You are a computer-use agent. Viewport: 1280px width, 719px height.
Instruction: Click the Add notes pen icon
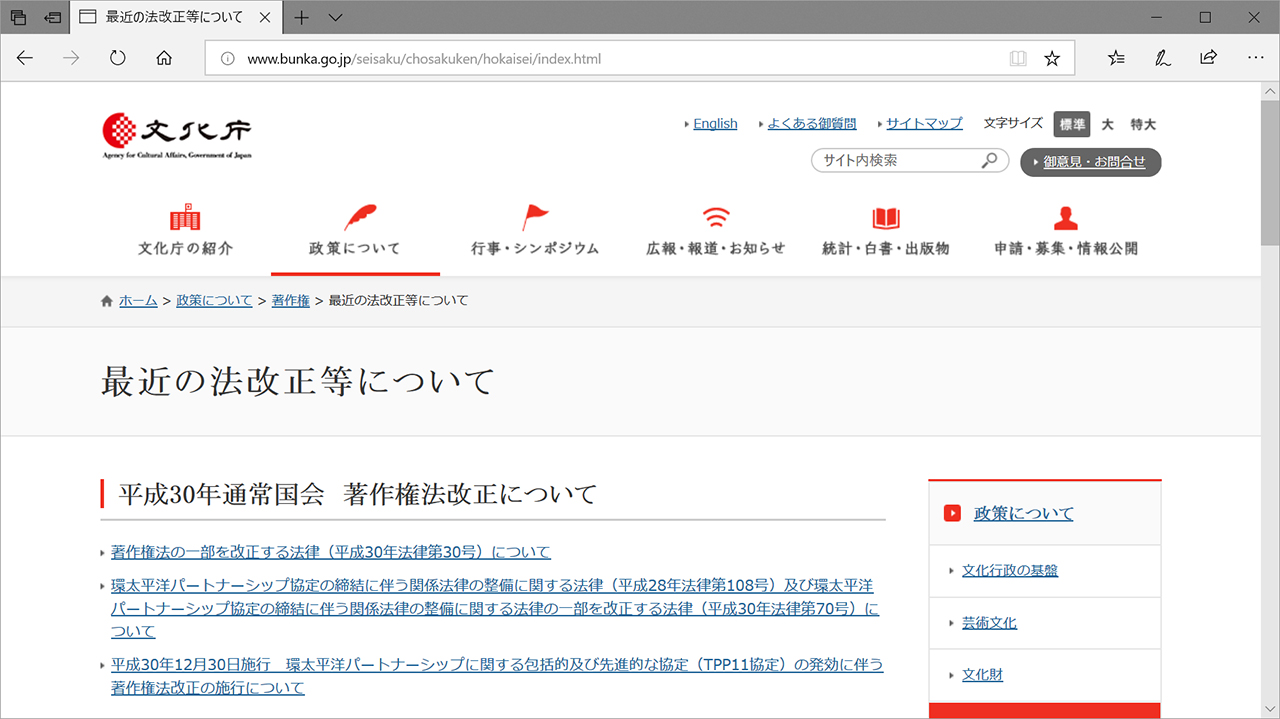point(1162,58)
